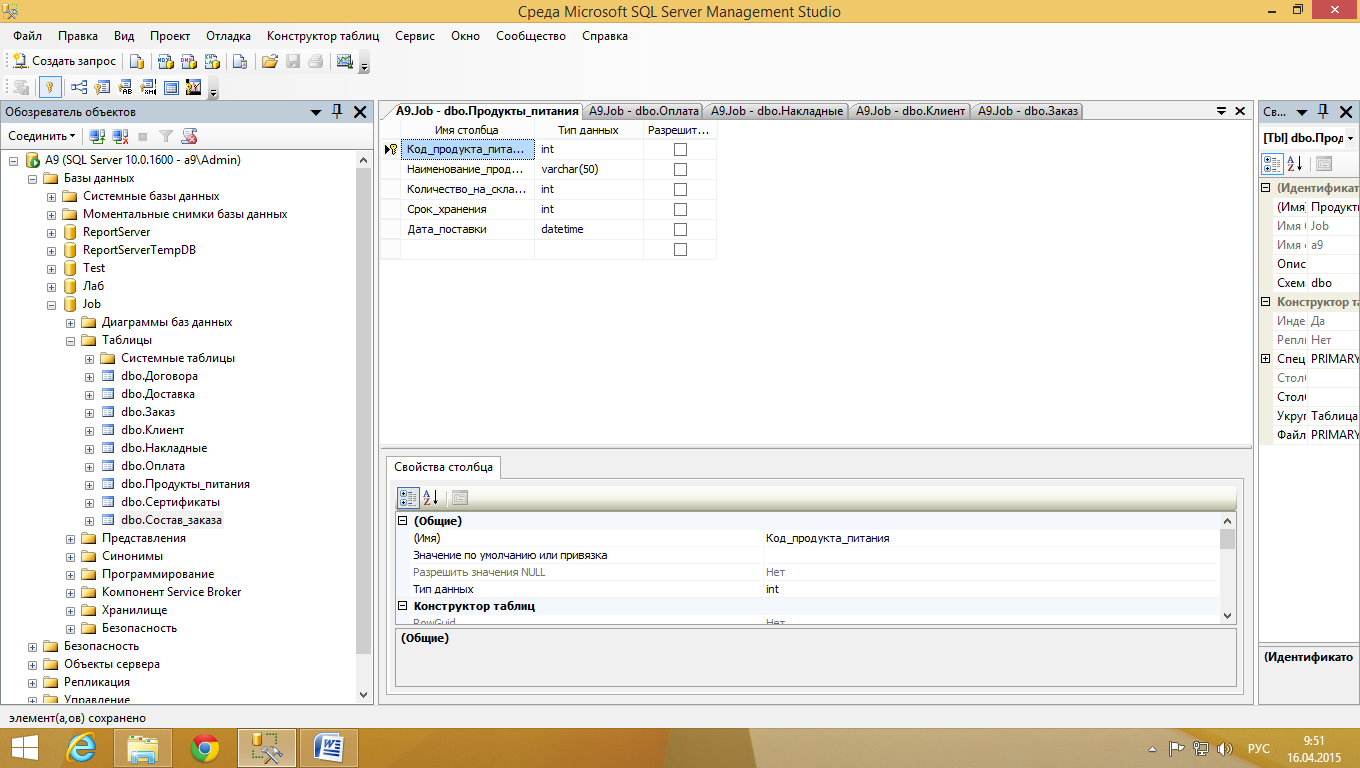Open a file with the folder icon
This screenshot has height=768, width=1360.
click(269, 61)
